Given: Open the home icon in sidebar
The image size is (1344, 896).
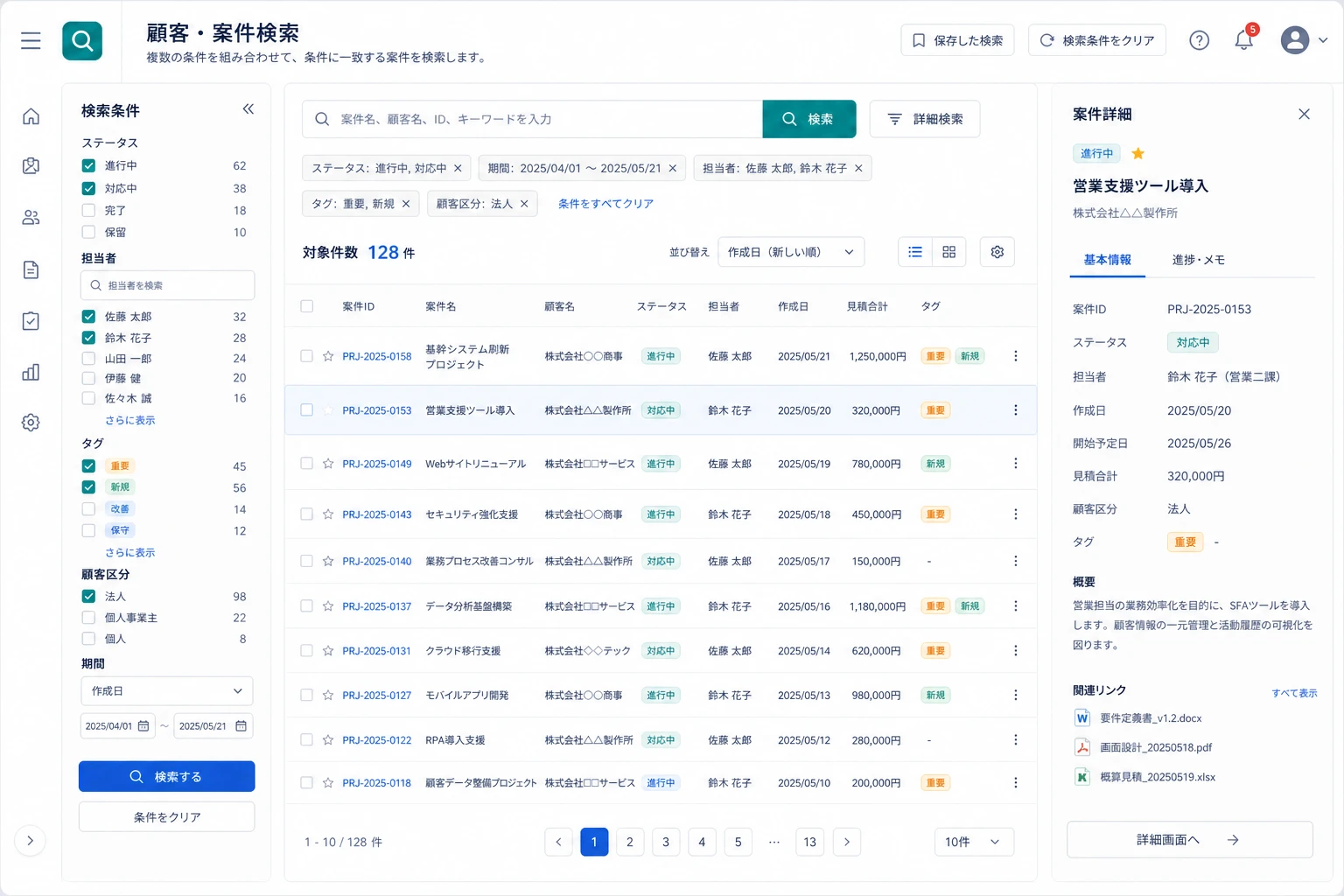Looking at the screenshot, I should pos(31,116).
